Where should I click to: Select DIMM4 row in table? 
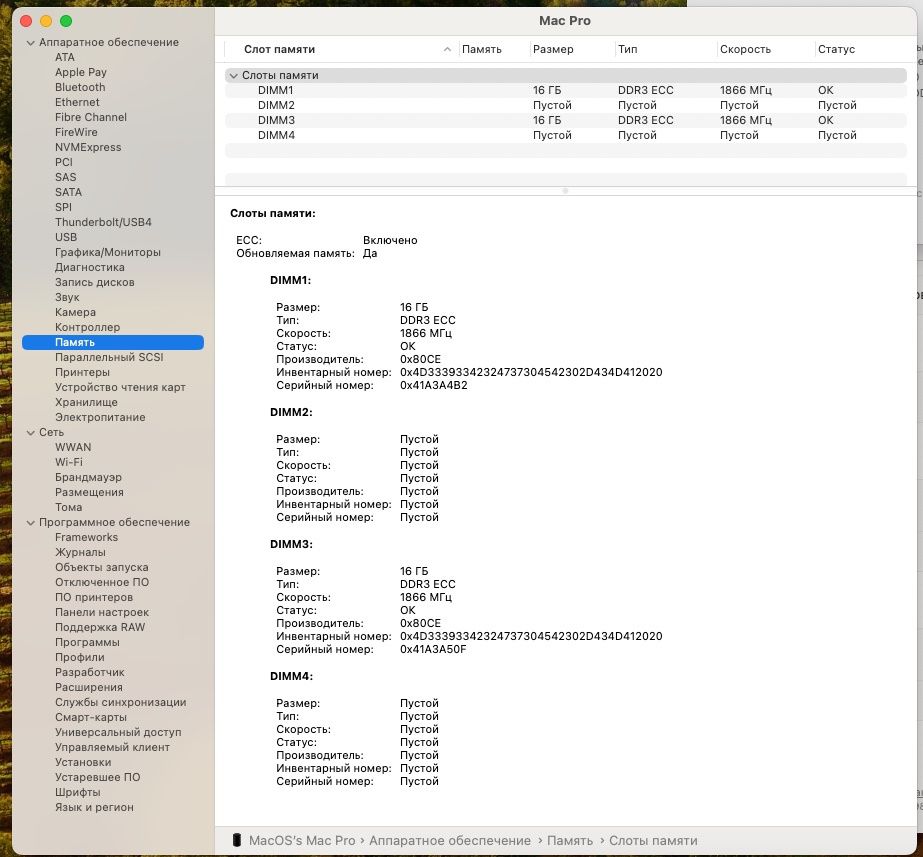(565, 135)
